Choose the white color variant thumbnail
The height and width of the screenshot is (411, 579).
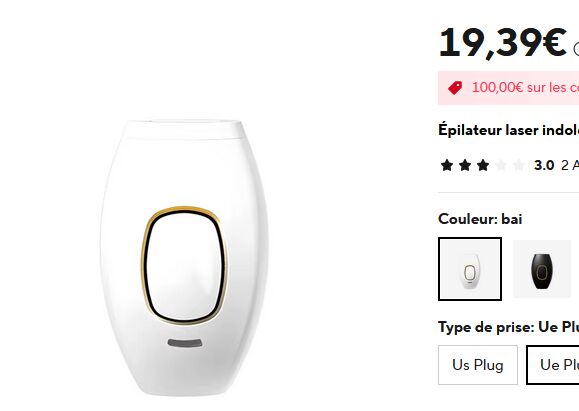pyautogui.click(x=470, y=269)
